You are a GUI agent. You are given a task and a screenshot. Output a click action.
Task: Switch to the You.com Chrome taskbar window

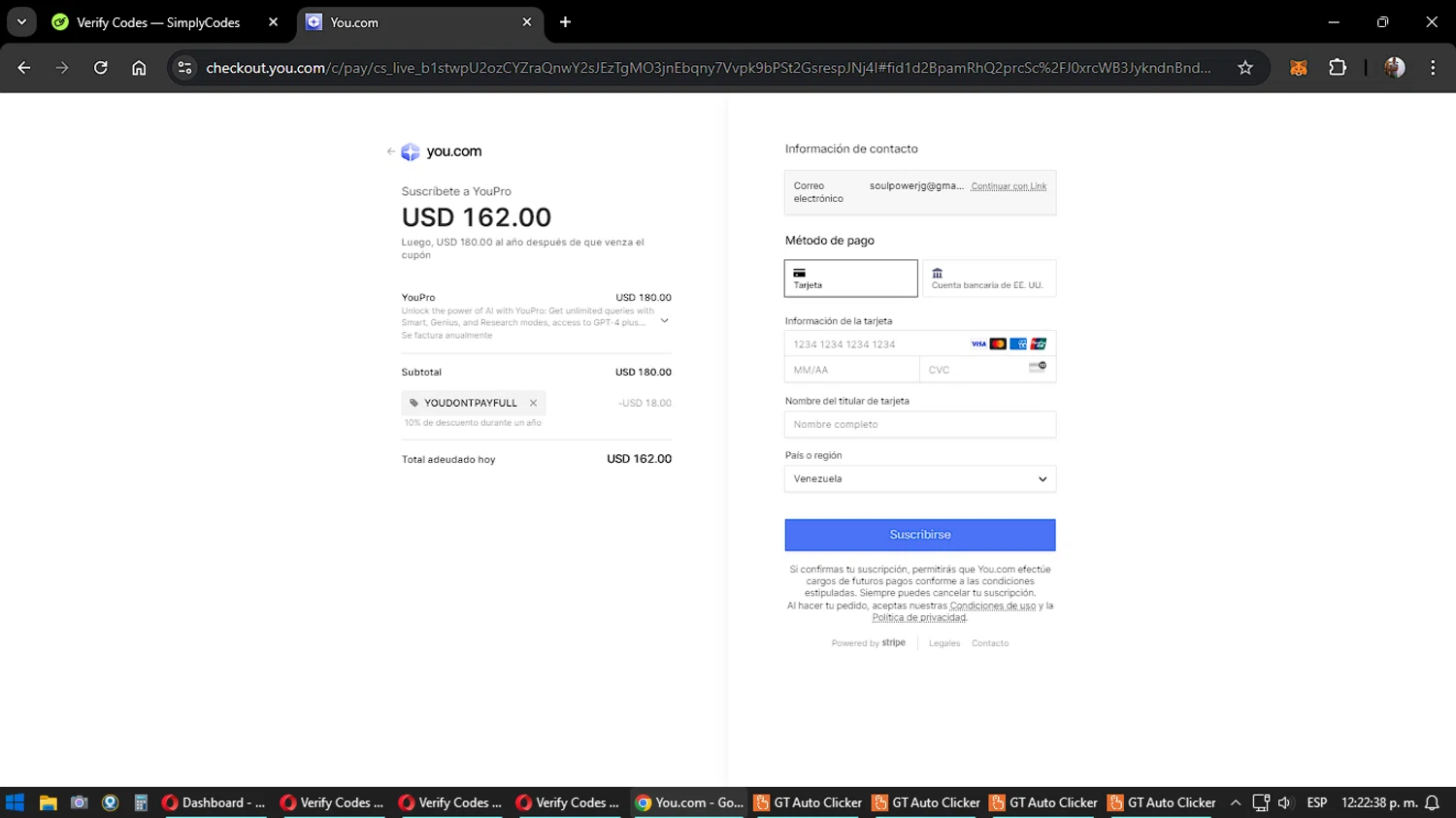pos(689,802)
